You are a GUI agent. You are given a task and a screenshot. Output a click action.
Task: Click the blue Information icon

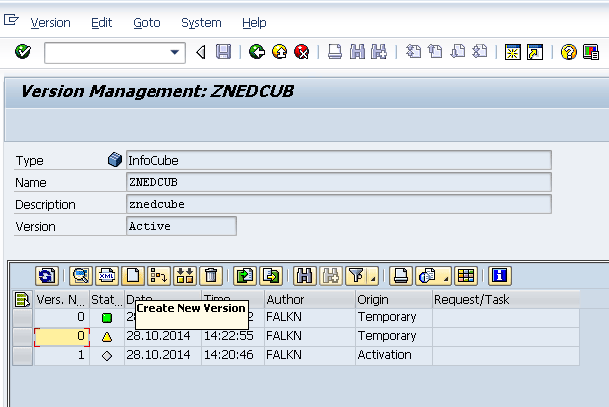click(x=499, y=276)
